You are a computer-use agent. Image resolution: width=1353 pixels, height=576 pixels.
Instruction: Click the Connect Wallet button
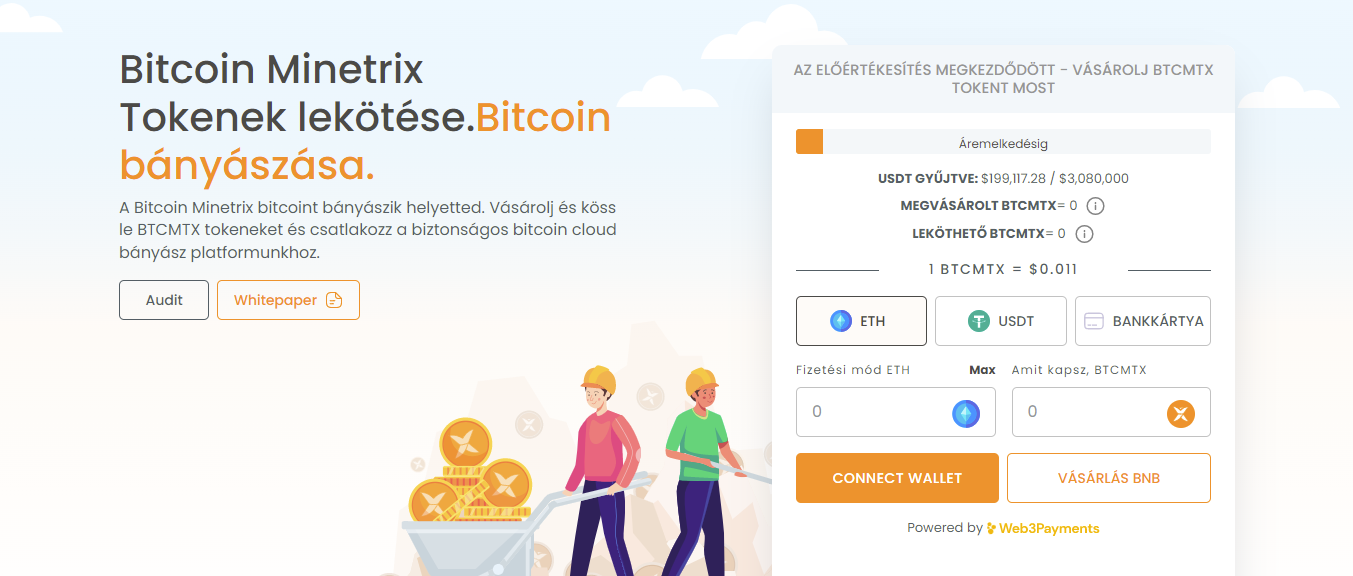coord(897,478)
